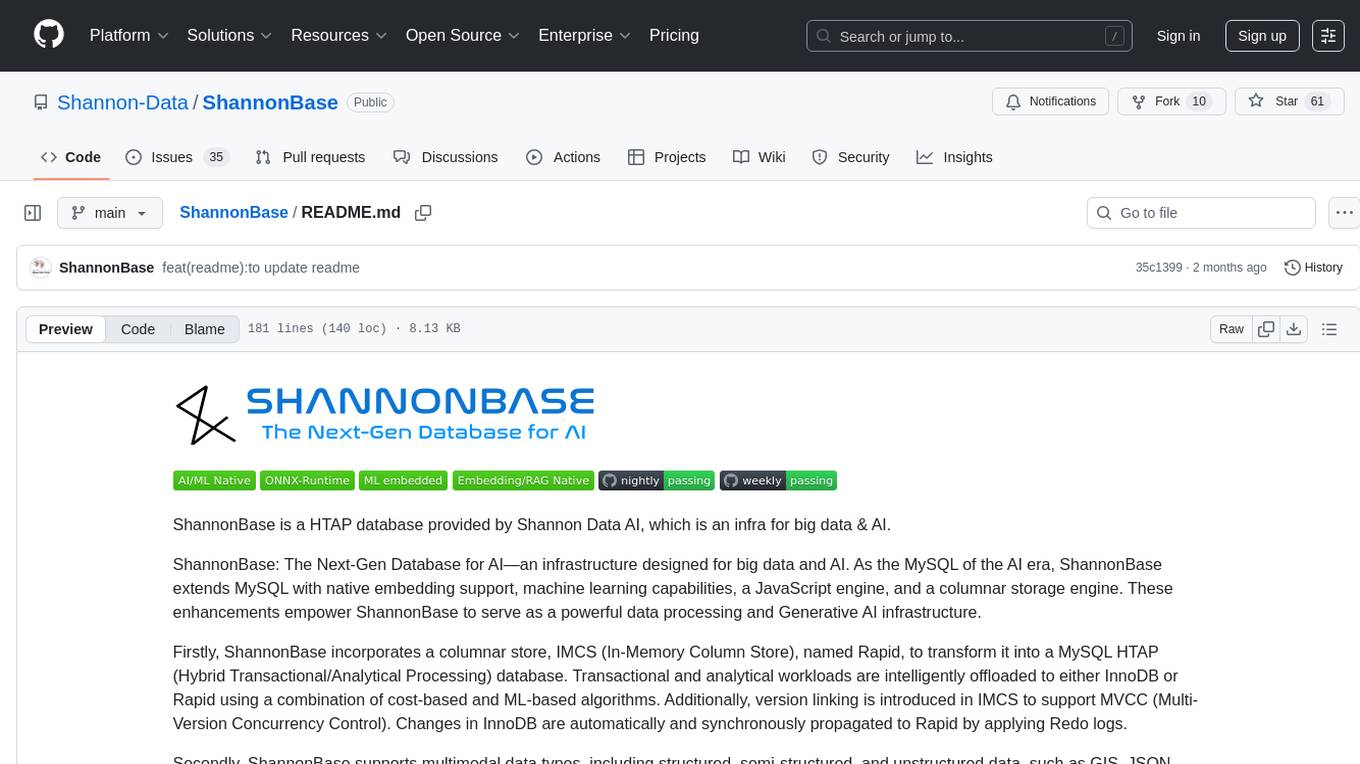Screen dimensions: 1360x764
Task: Click the Sign in link
Action: pos(1178,36)
